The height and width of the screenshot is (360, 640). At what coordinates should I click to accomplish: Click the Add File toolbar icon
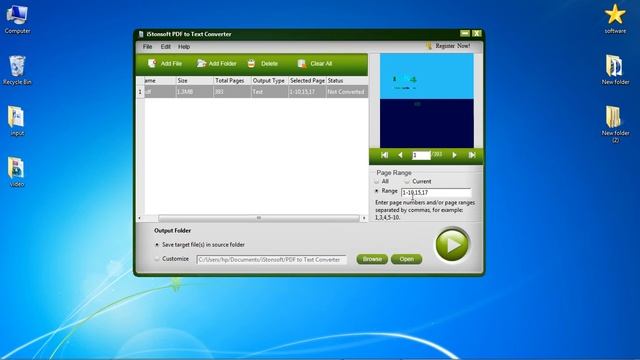[x=152, y=63]
